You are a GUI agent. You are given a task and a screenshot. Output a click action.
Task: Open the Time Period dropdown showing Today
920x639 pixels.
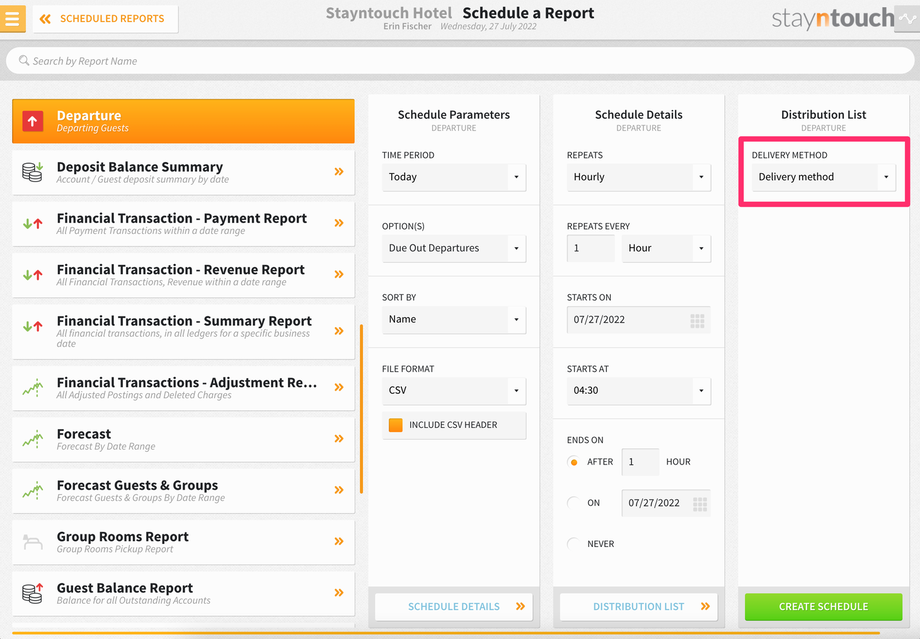454,177
